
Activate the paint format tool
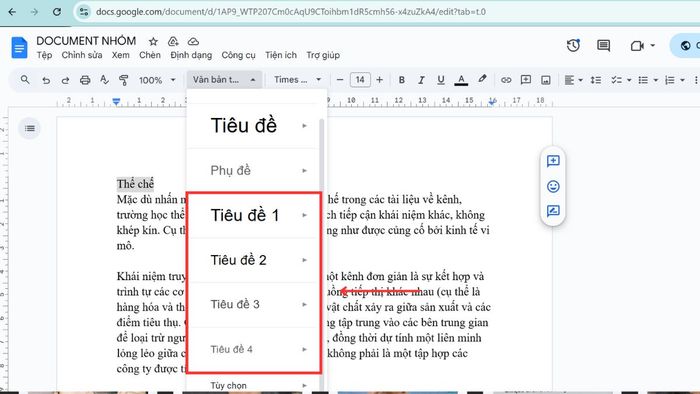[124, 80]
